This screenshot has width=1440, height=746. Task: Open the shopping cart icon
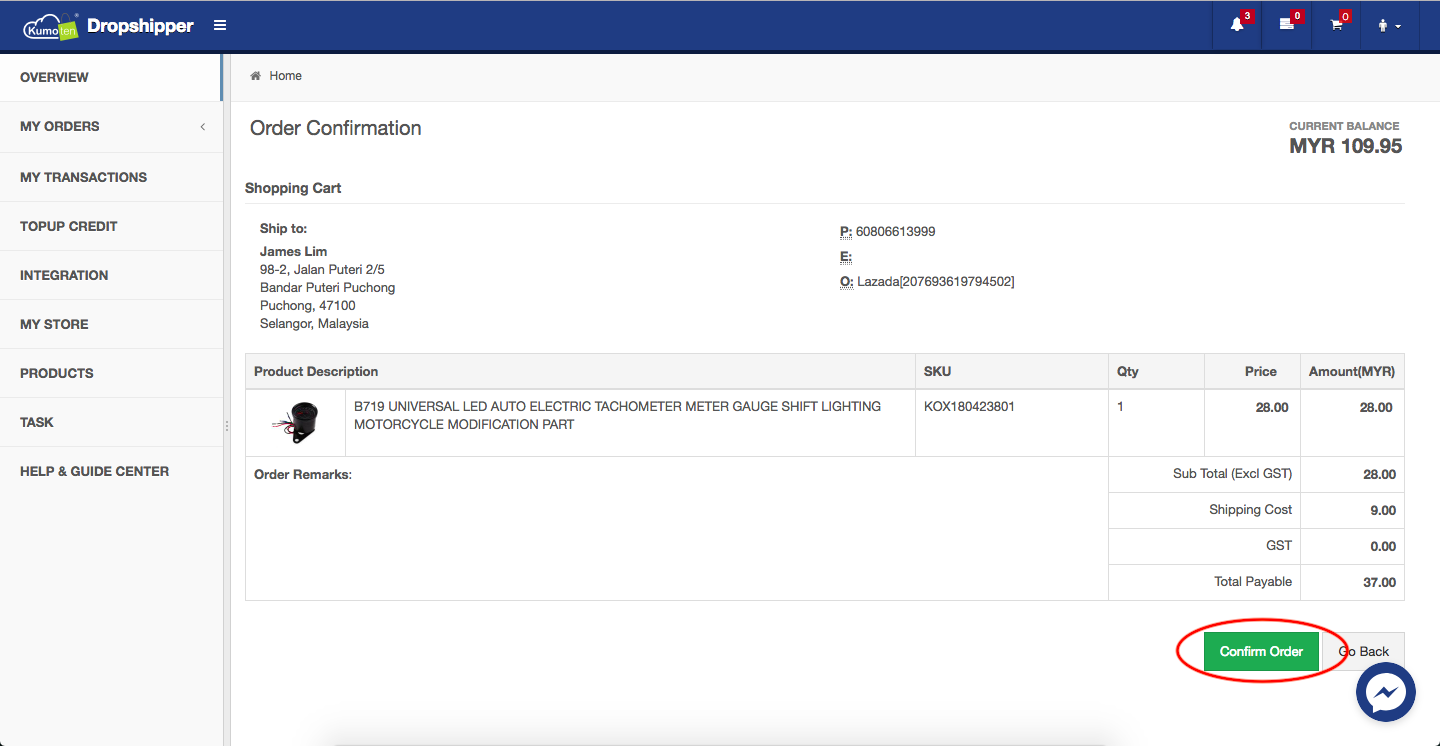click(1336, 25)
